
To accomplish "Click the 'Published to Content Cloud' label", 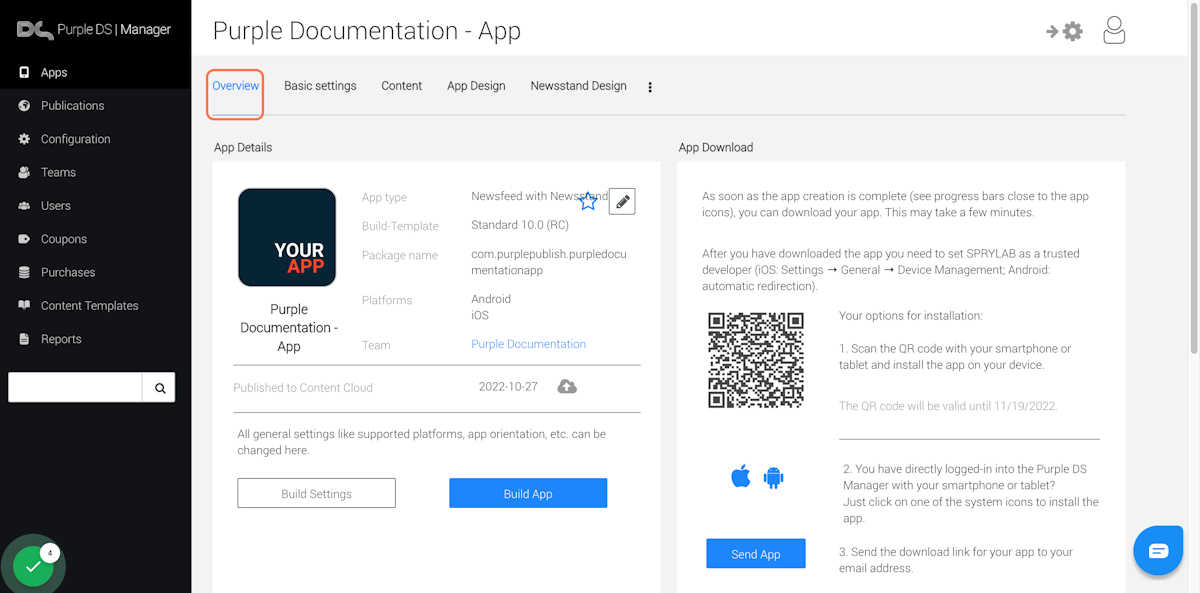I will (303, 388).
